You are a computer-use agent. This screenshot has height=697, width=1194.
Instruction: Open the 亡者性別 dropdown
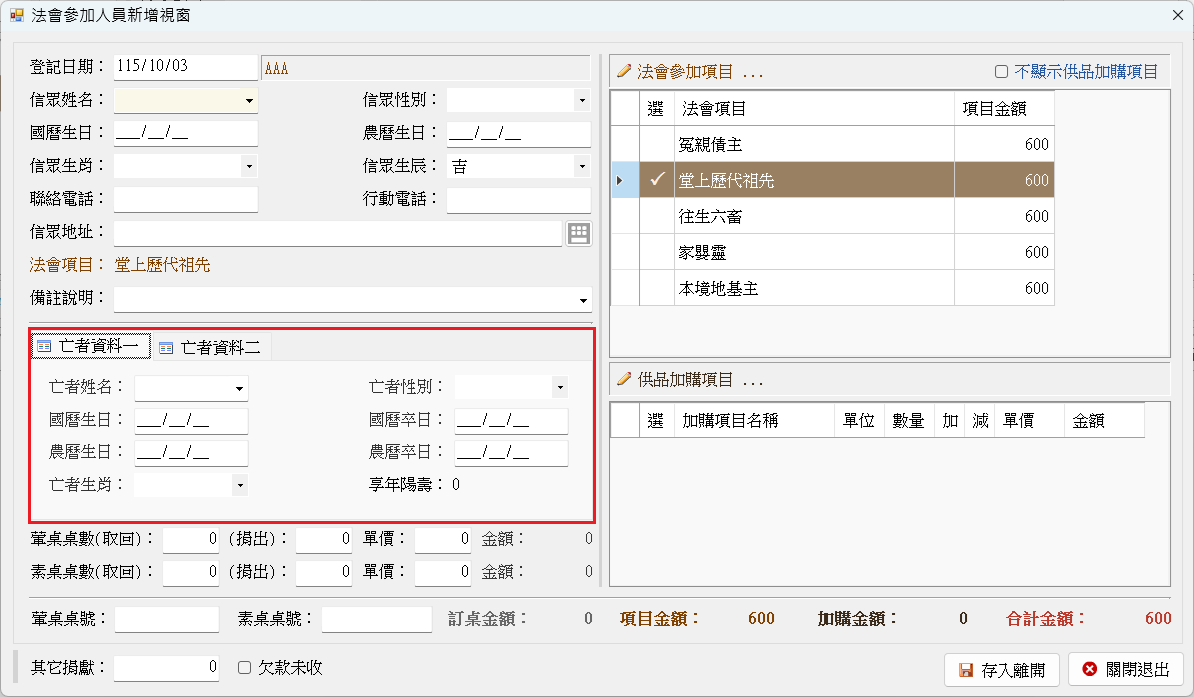pyautogui.click(x=560, y=388)
